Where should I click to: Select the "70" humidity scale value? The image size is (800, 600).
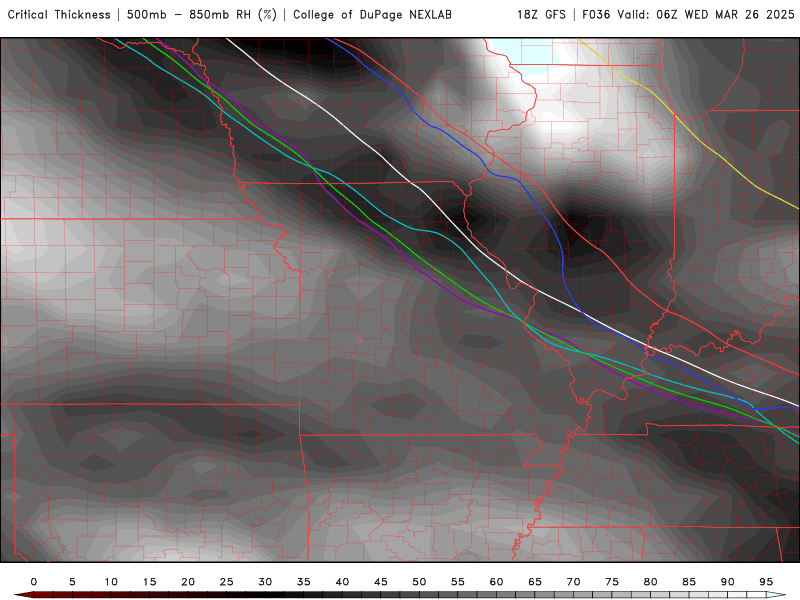573,582
